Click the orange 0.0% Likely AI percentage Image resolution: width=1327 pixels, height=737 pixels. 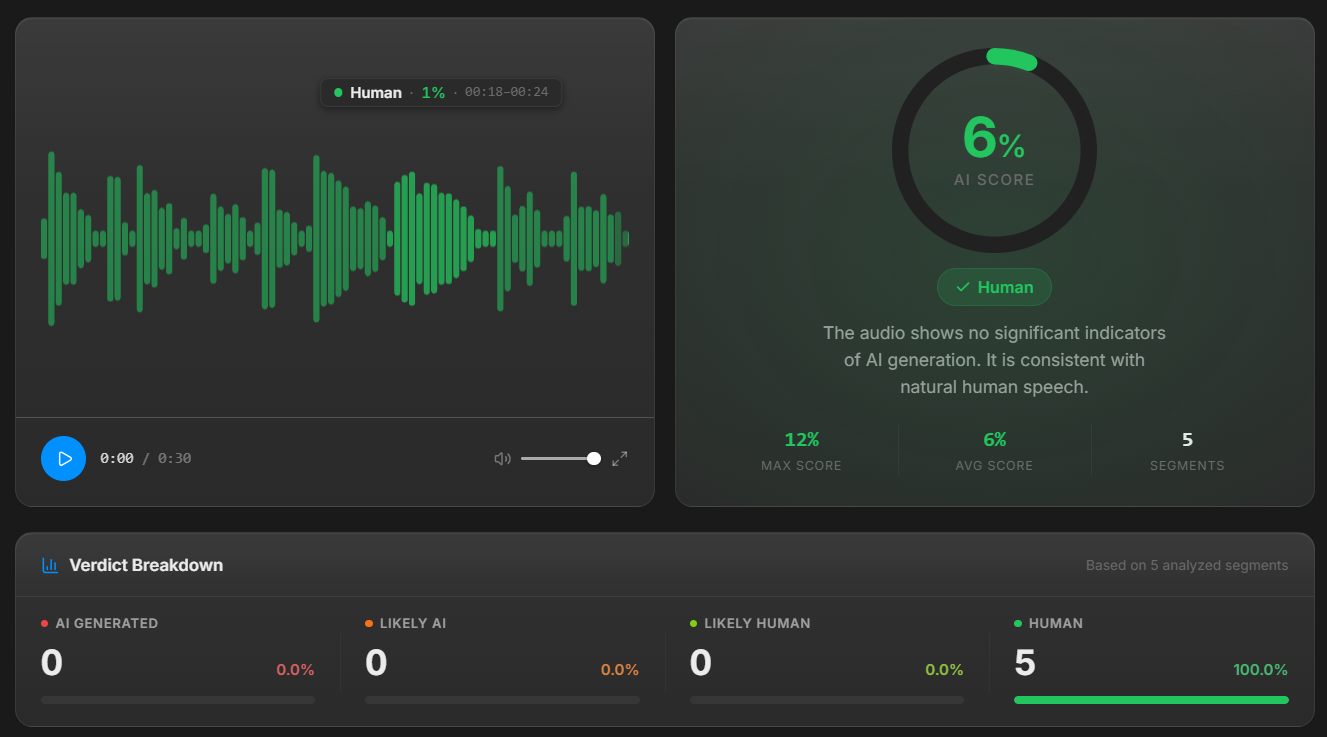[x=620, y=670]
